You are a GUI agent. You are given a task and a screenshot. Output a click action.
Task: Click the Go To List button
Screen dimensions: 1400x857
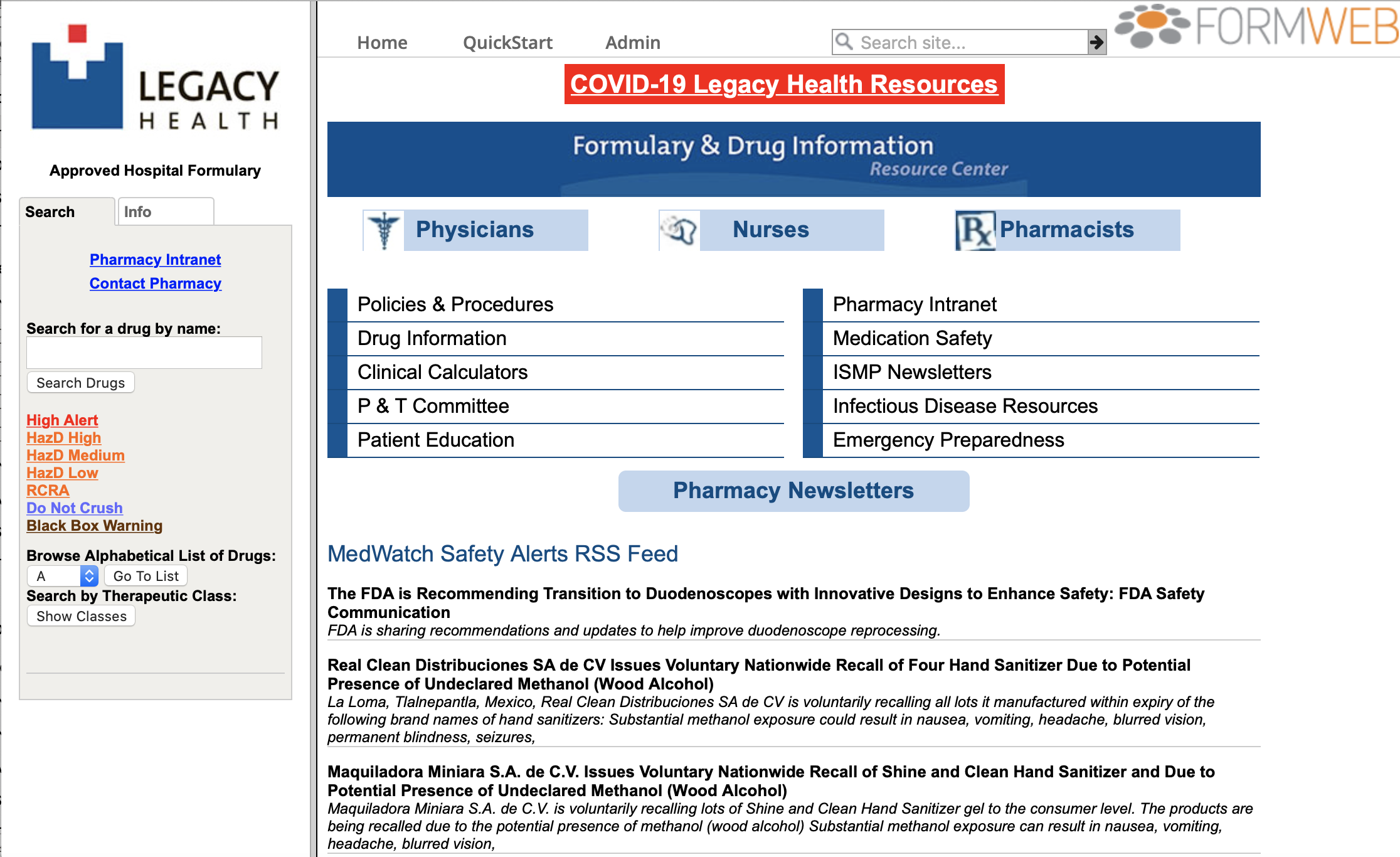(x=146, y=576)
